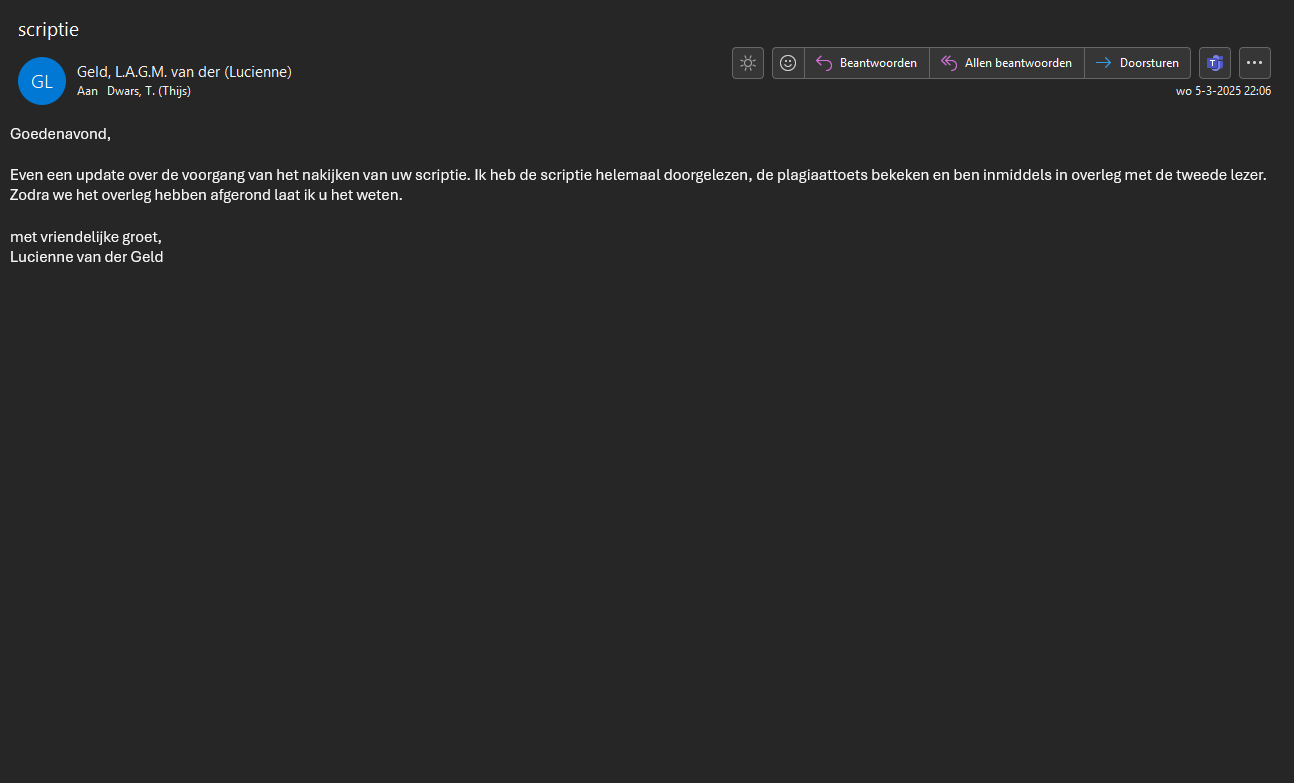Viewport: 1294px width, 783px height.
Task: Select recipient Dwars, T. (Thijs)
Action: 149,91
